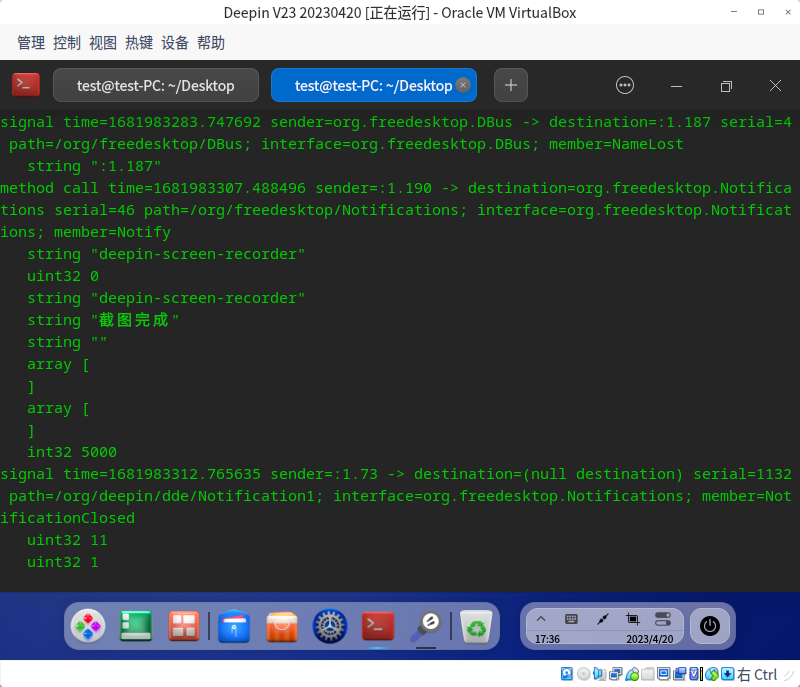Open the terminal ellipsis options menu

click(625, 85)
